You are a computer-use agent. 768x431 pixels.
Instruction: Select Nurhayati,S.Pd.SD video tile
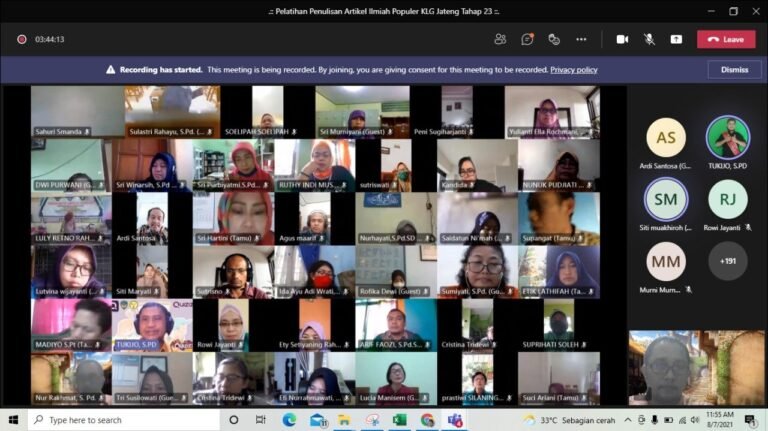(x=396, y=218)
